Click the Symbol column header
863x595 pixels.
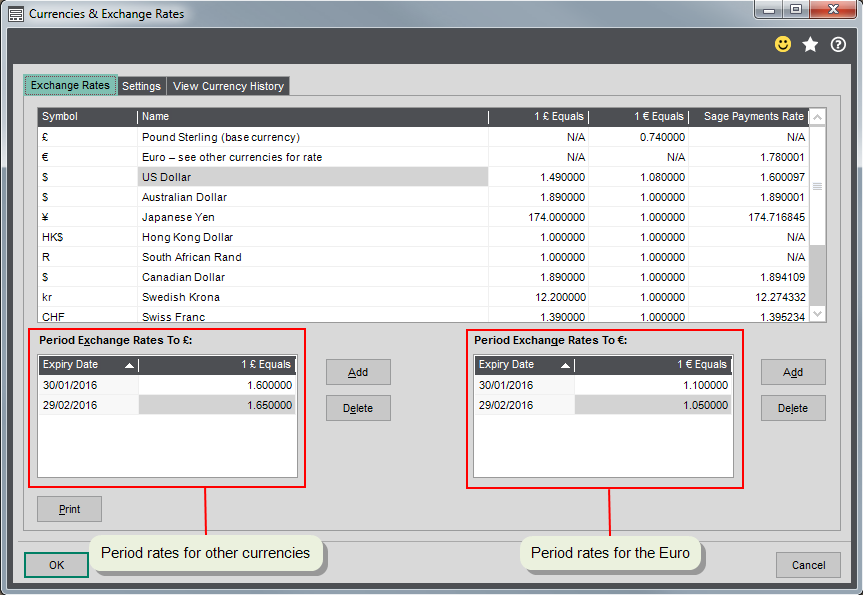click(x=88, y=117)
